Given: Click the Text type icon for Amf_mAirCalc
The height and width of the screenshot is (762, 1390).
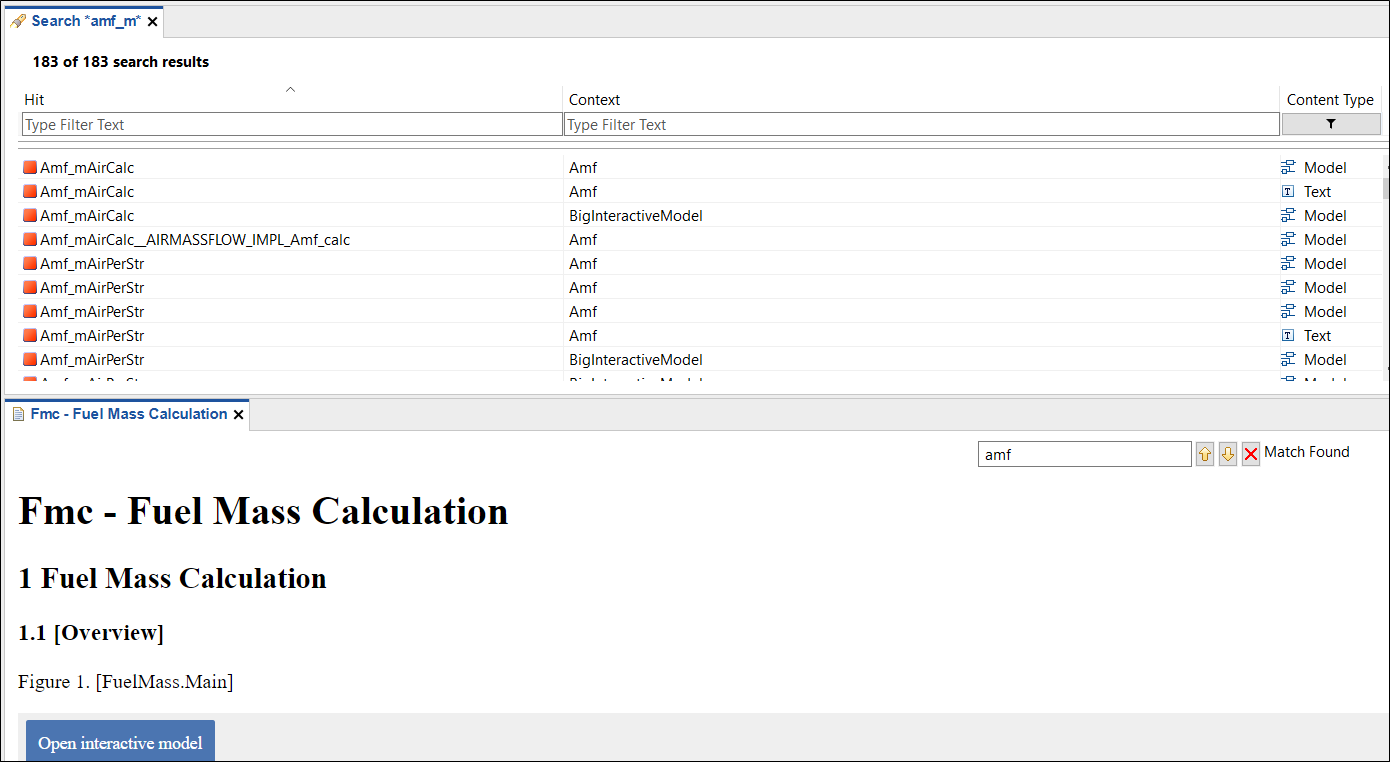Looking at the screenshot, I should (1288, 191).
